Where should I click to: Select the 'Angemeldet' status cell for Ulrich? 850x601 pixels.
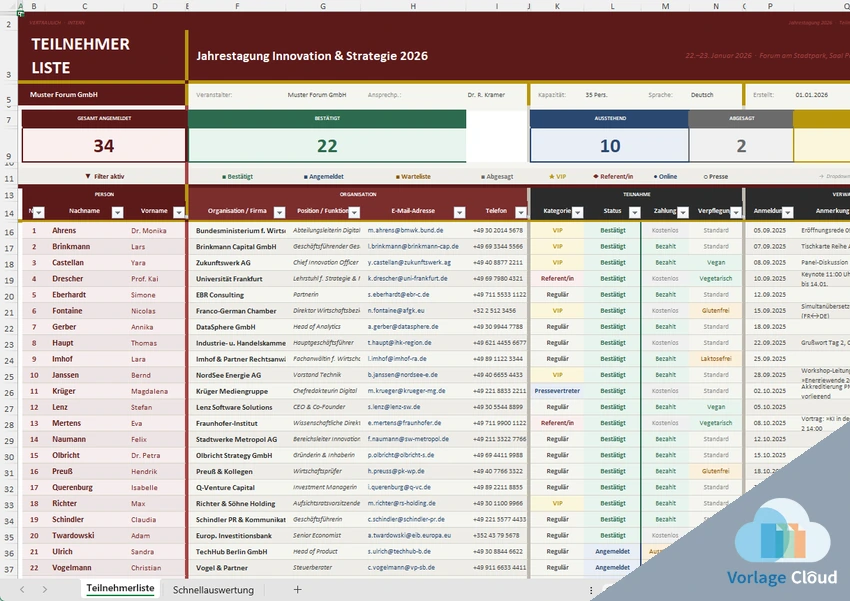613,551
